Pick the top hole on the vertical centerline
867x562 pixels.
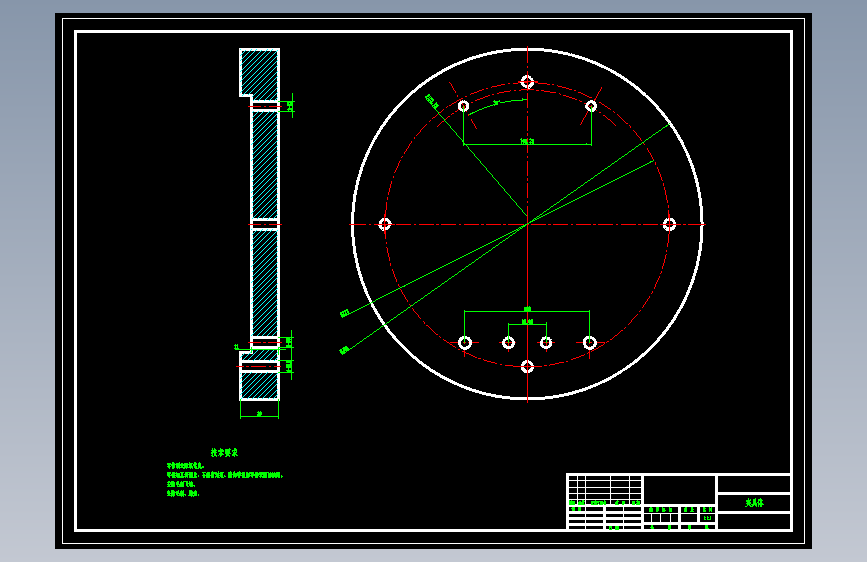527,82
